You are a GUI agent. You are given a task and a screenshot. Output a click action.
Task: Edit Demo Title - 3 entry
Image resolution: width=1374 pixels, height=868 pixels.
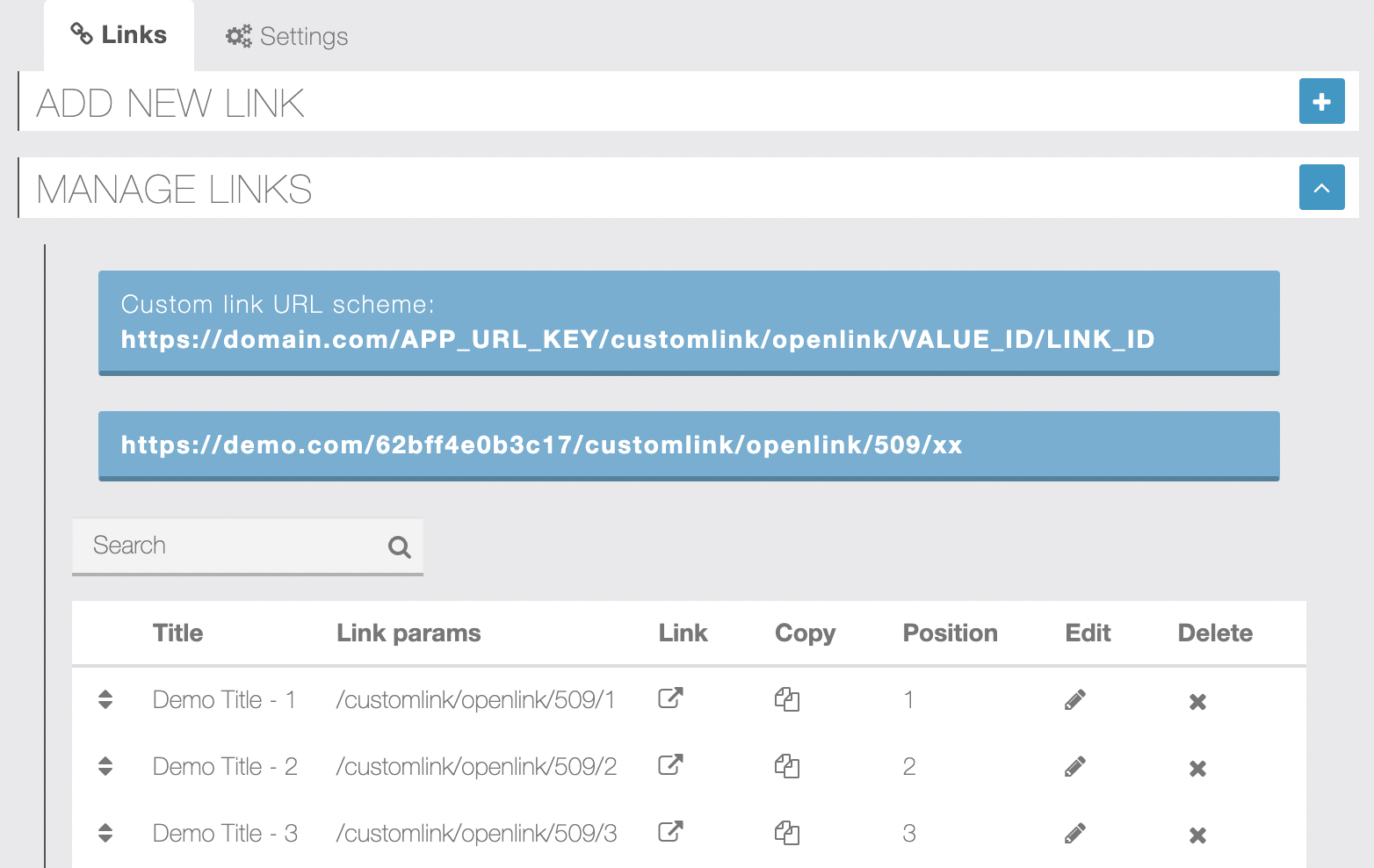point(1074,832)
